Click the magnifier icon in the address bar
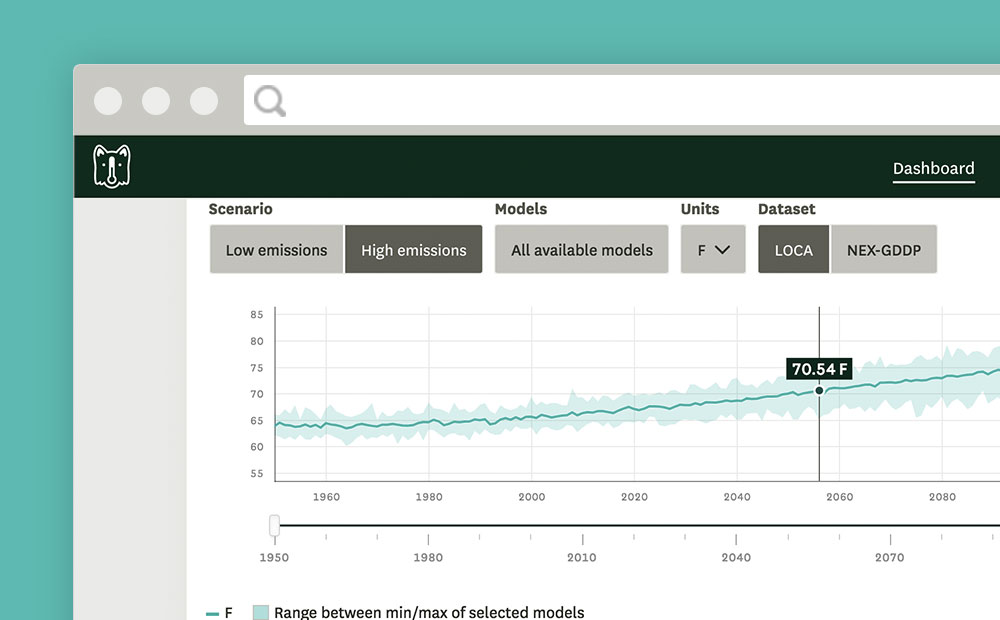The width and height of the screenshot is (1000, 620). pyautogui.click(x=269, y=100)
